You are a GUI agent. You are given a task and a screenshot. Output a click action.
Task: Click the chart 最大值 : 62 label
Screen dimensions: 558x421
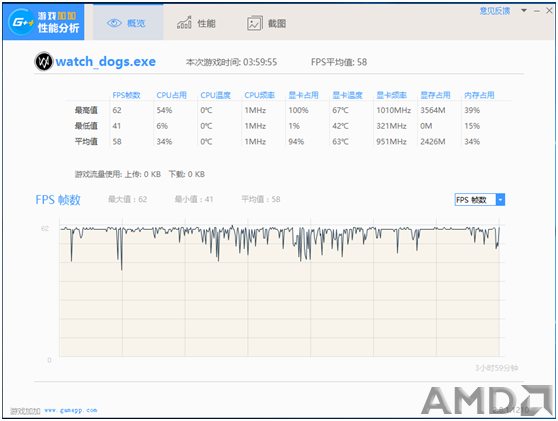[x=128, y=199]
